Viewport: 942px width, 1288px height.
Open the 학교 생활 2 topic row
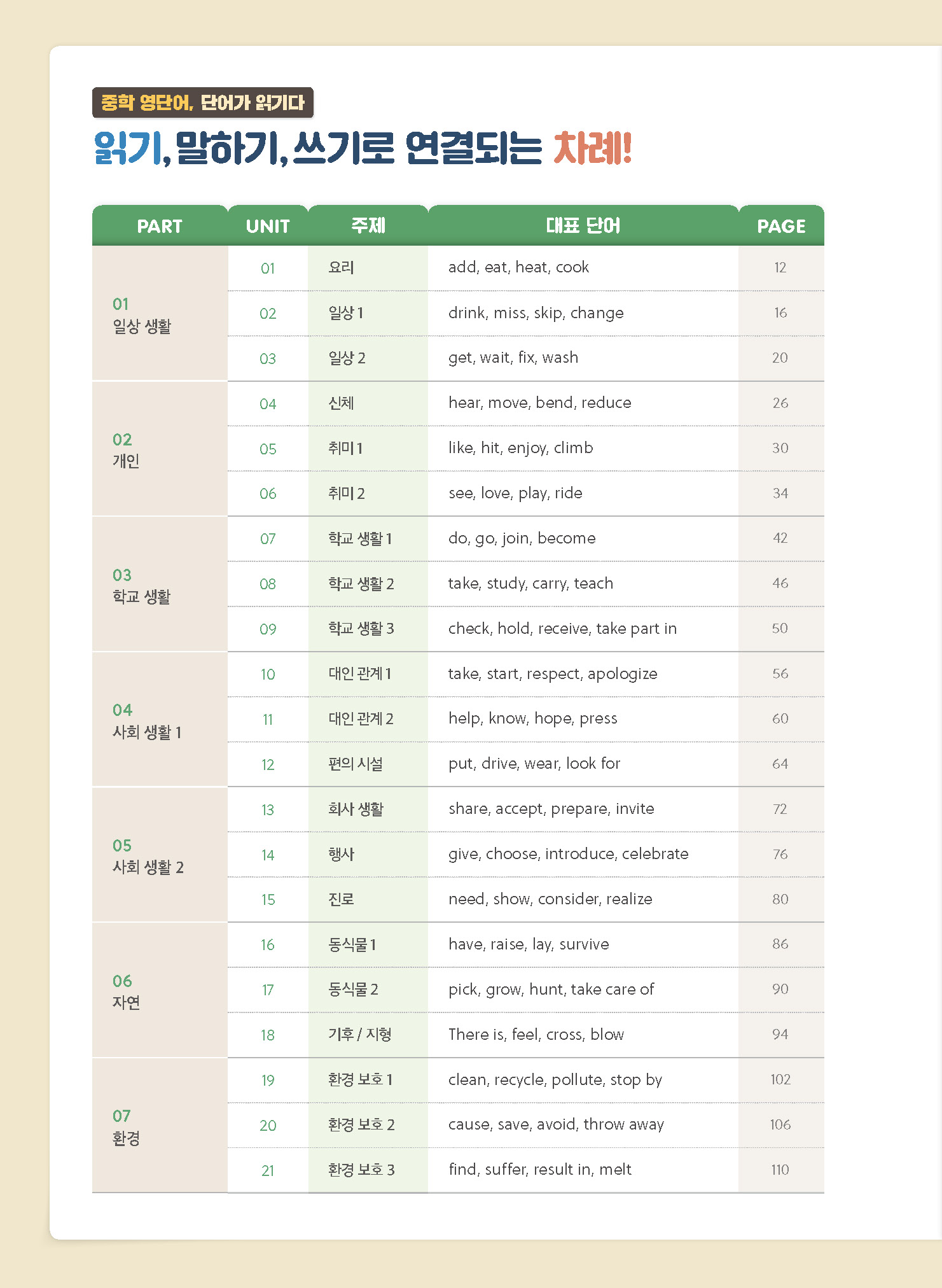pos(361,584)
